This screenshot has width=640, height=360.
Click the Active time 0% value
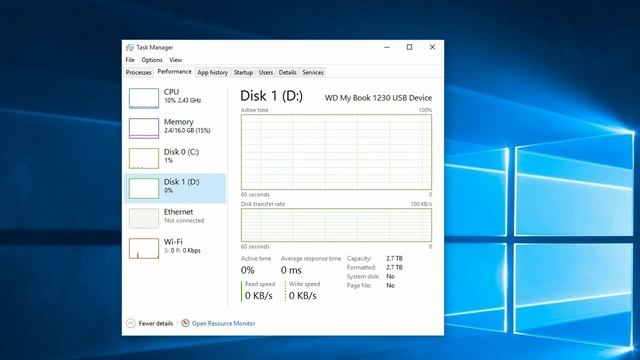247,270
